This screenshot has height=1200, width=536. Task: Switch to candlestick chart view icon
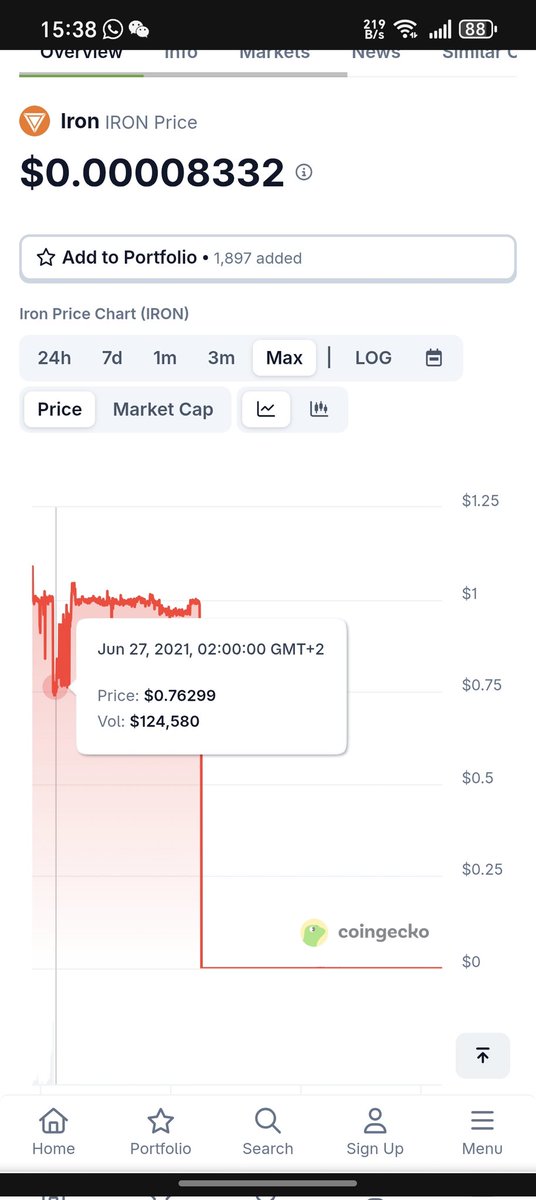[319, 409]
